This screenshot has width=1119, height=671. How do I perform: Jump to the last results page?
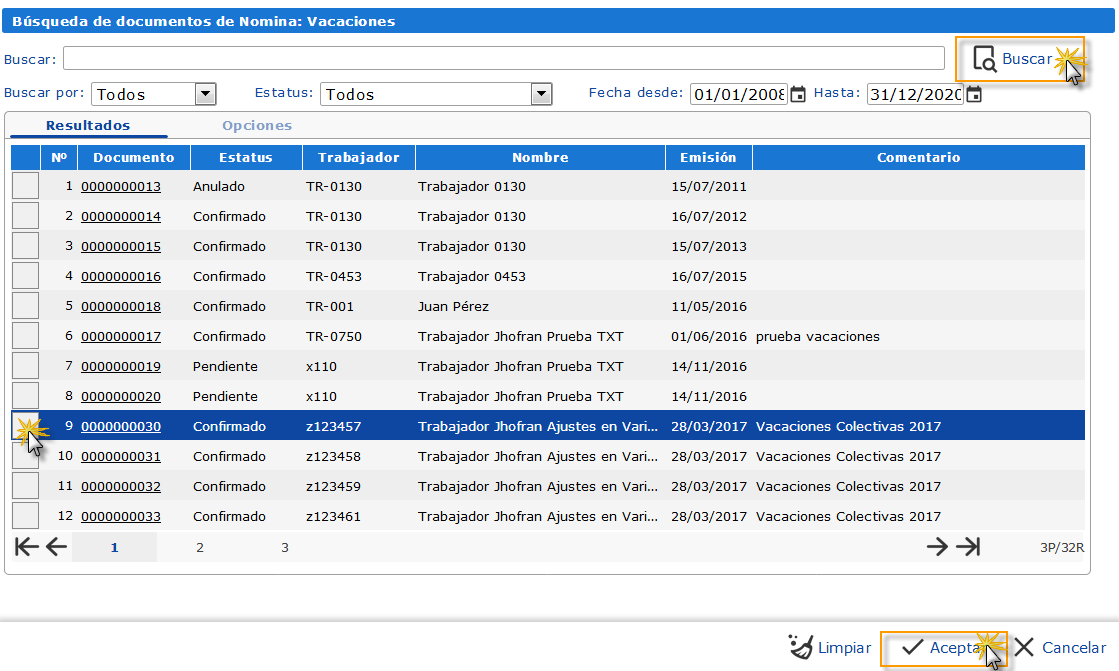967,546
